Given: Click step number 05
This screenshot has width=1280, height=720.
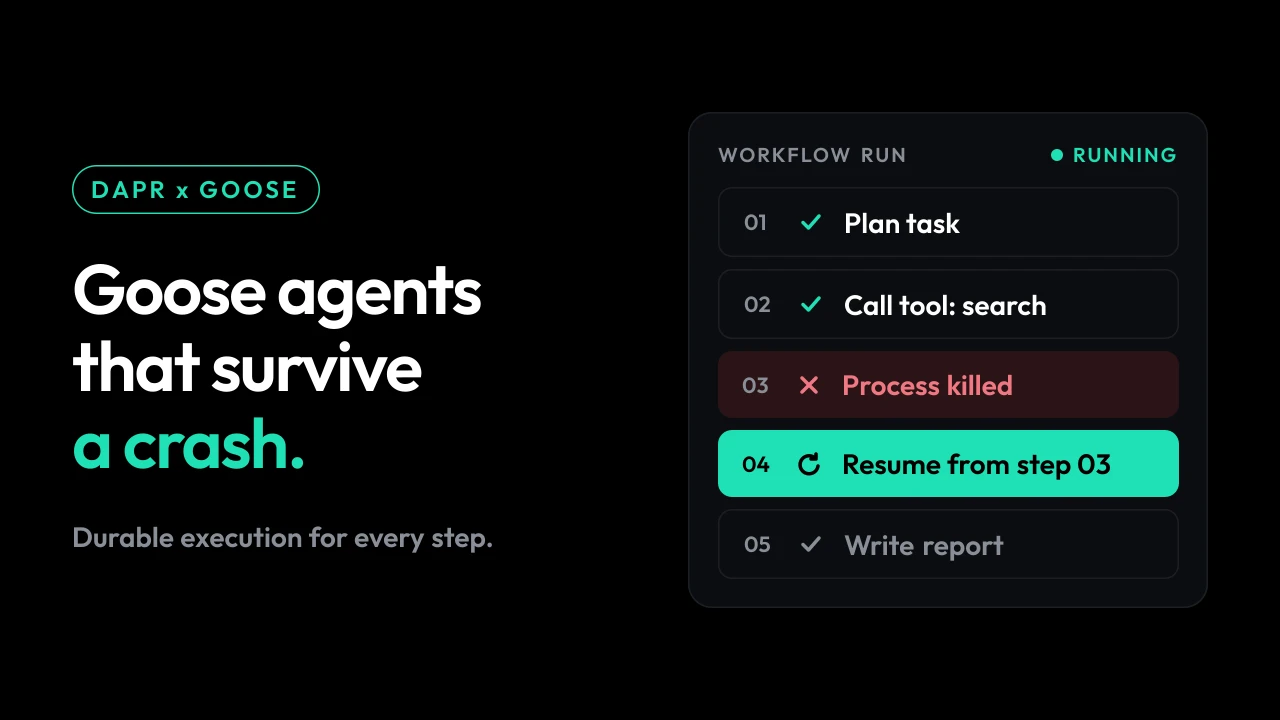Looking at the screenshot, I should [757, 545].
